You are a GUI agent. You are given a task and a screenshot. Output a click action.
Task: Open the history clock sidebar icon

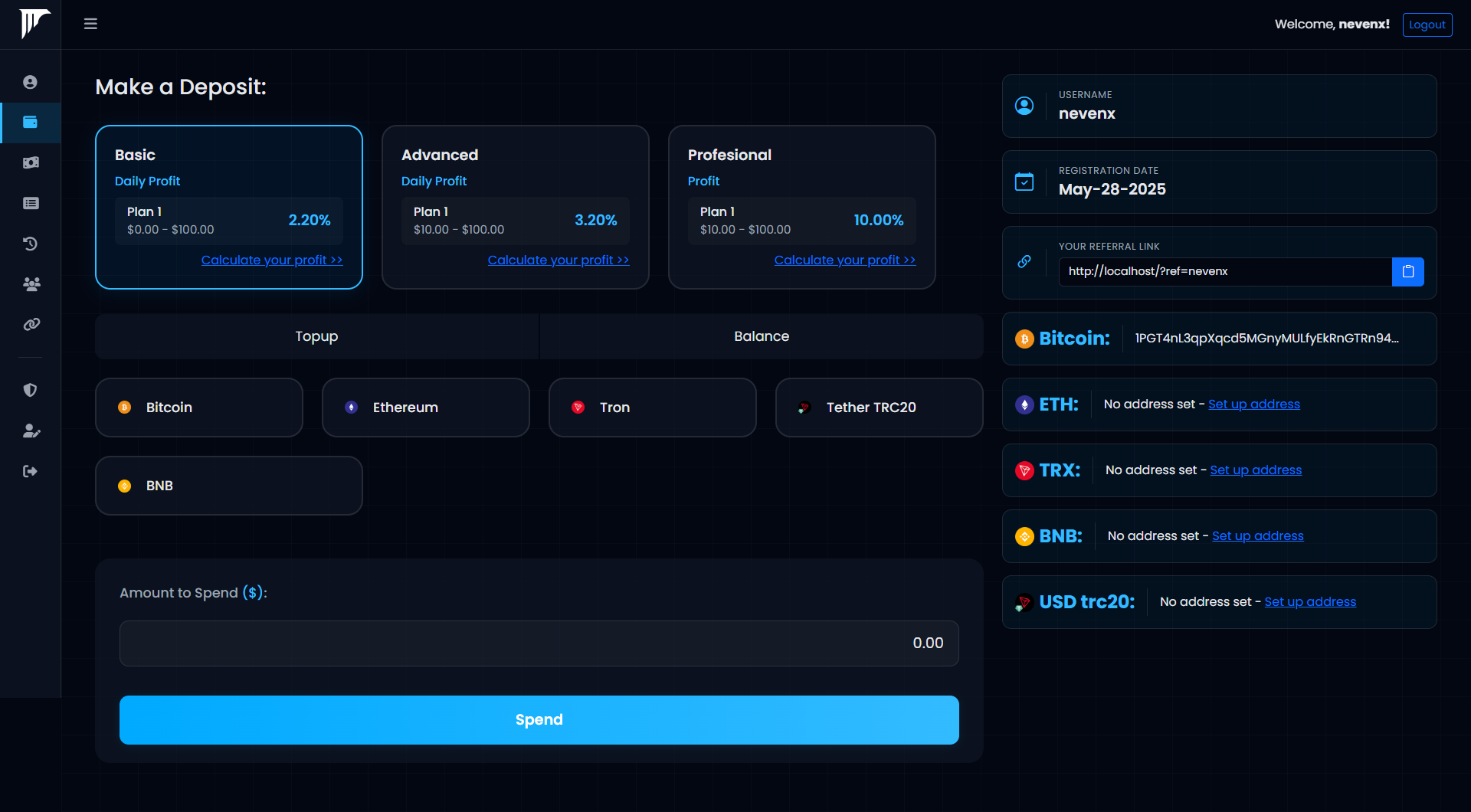[30, 244]
